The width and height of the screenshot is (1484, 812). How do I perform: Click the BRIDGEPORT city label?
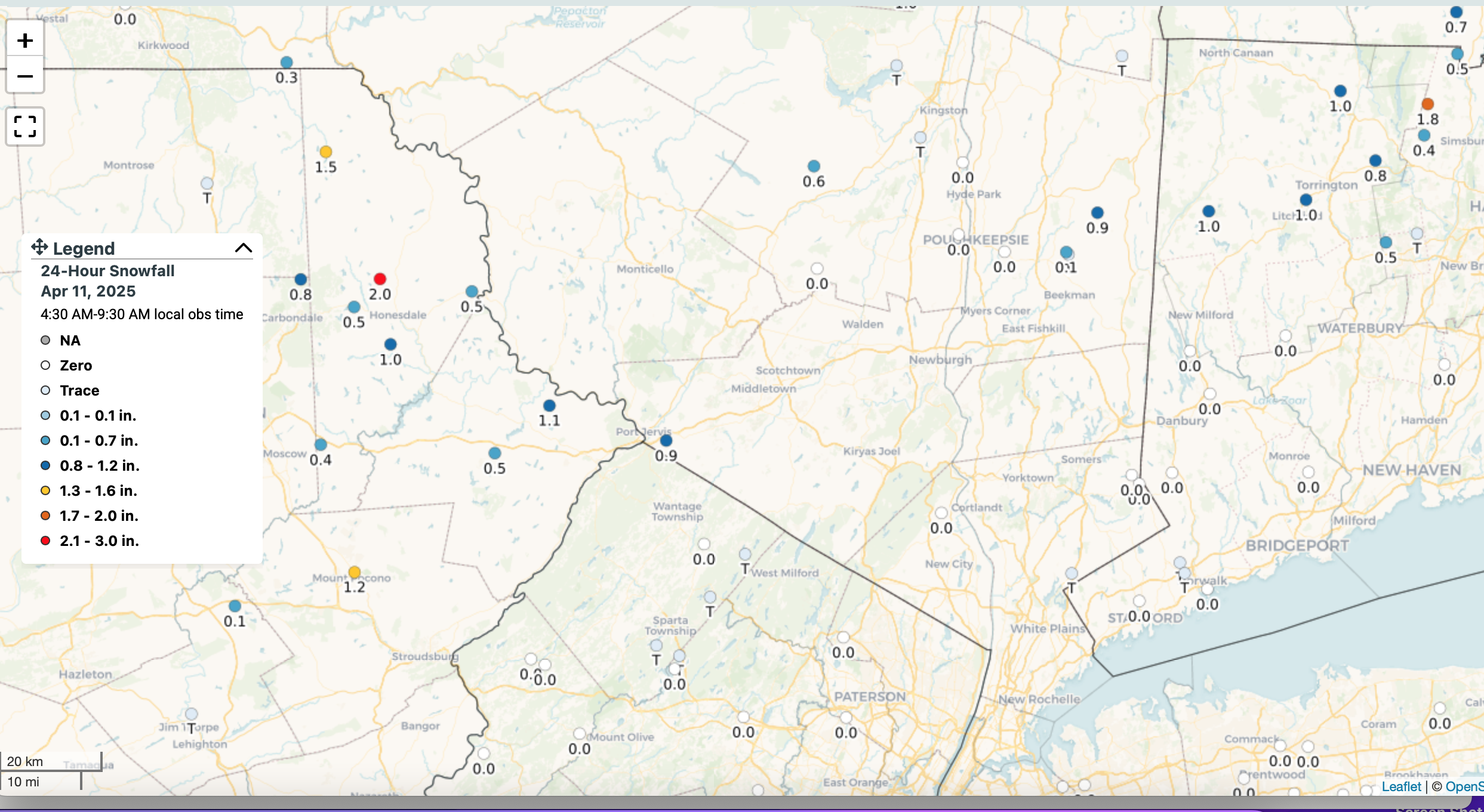point(1297,546)
